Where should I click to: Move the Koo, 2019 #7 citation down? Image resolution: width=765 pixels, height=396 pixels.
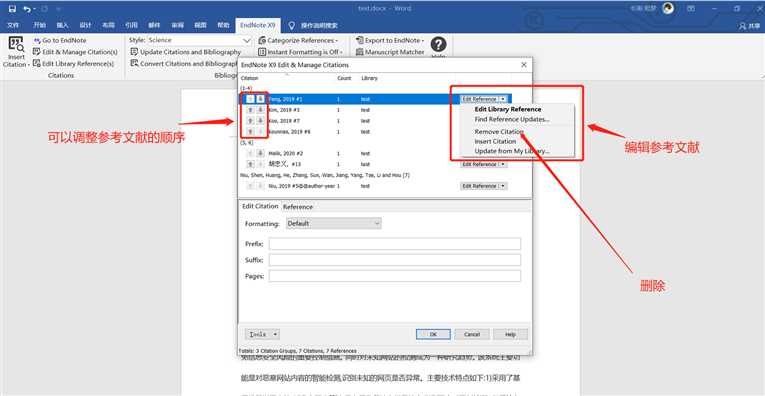pos(260,120)
